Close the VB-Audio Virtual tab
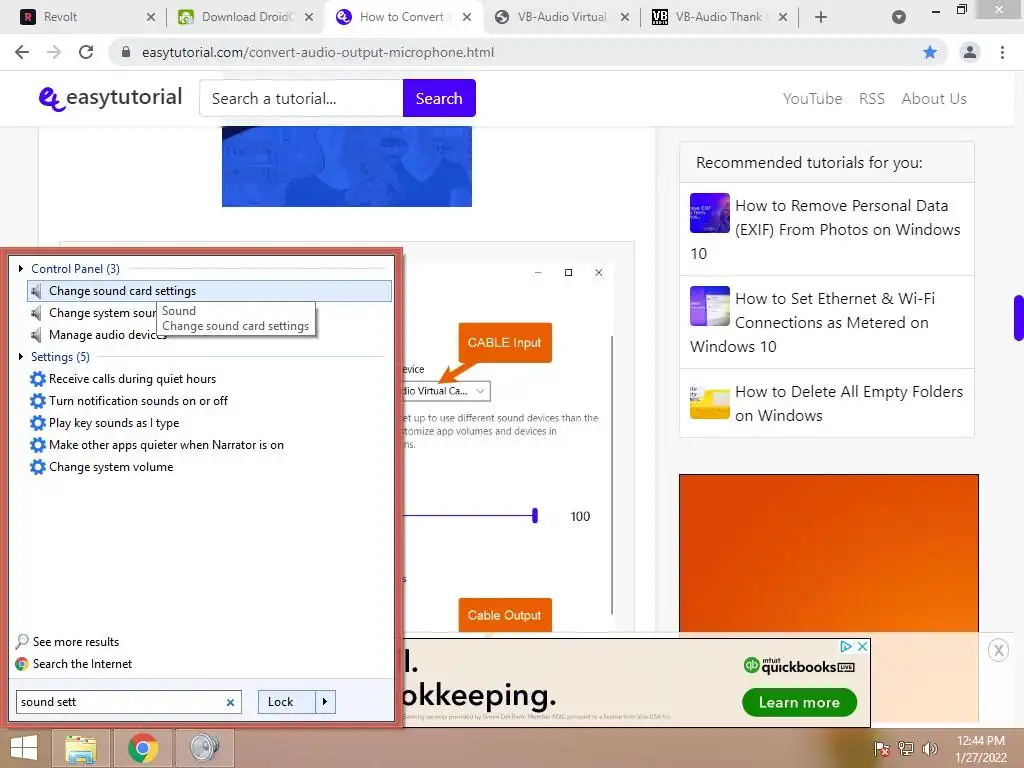 [x=625, y=17]
